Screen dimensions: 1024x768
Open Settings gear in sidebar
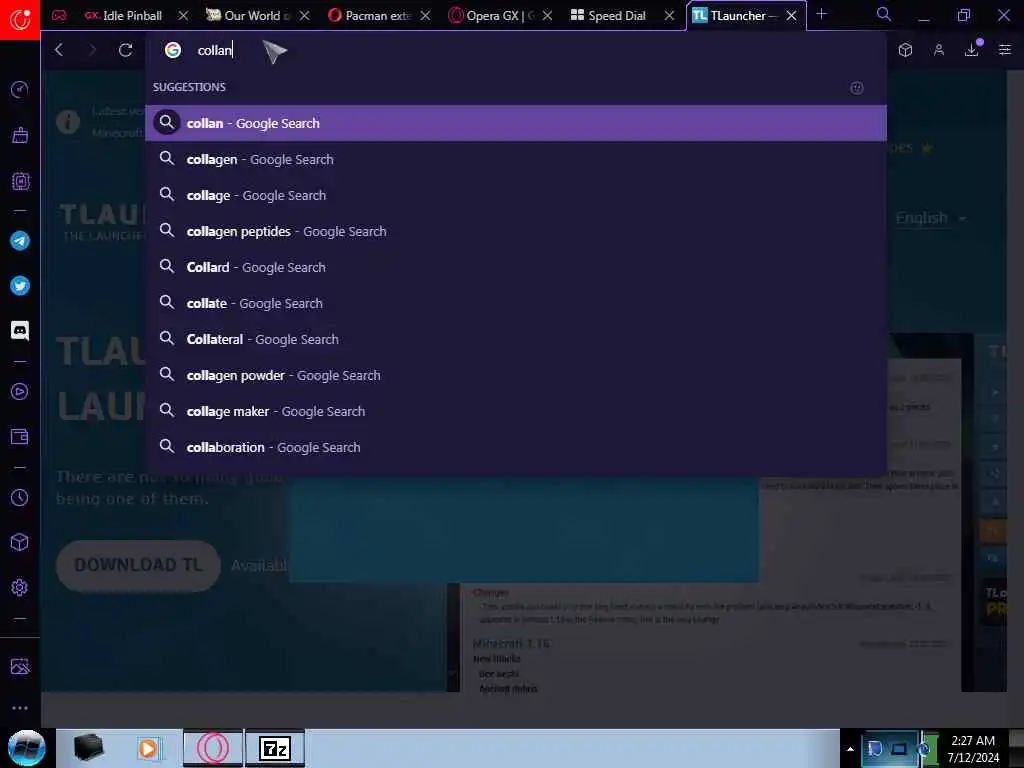tap(20, 587)
